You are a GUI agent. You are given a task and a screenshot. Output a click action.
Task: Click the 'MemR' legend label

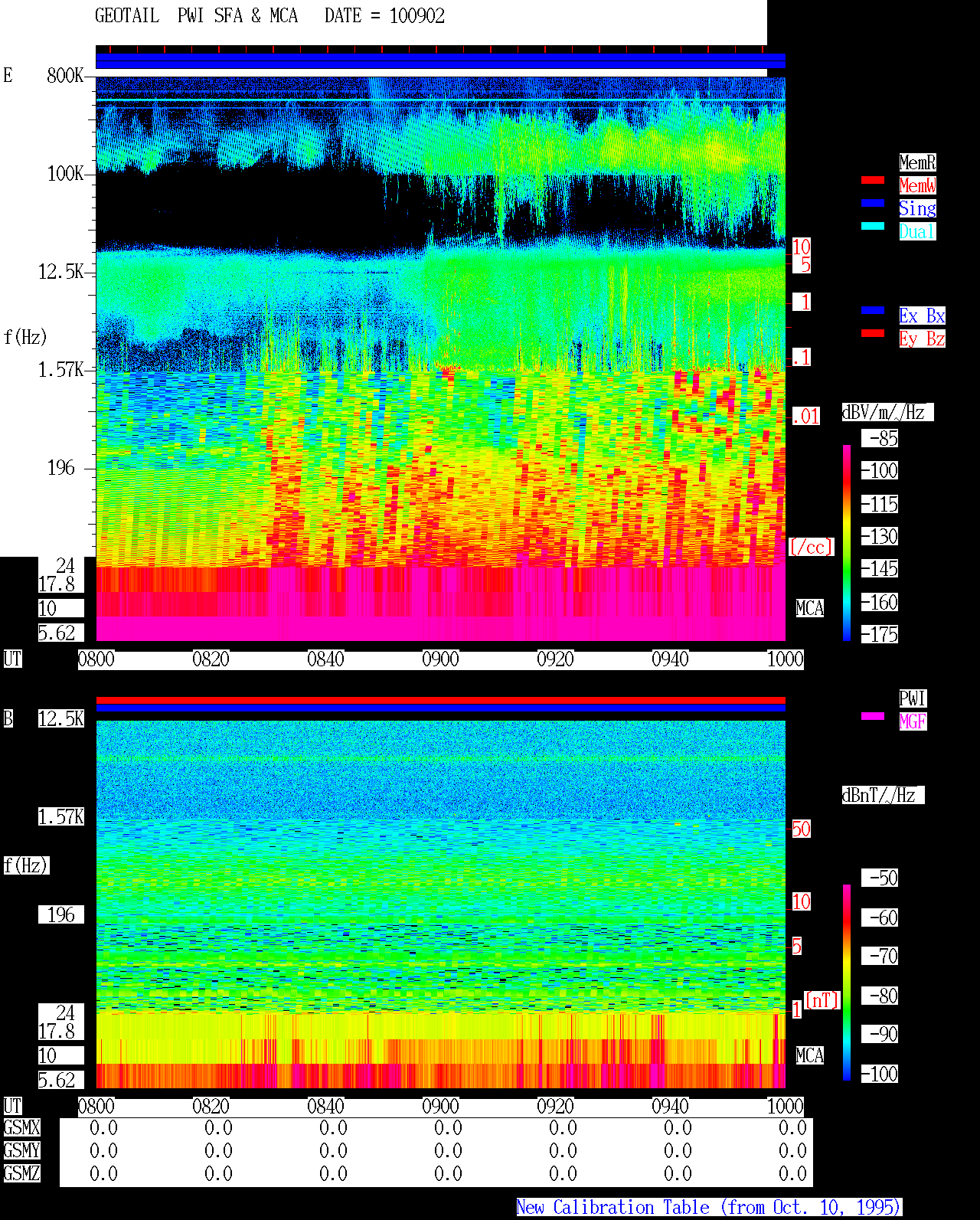(917, 162)
